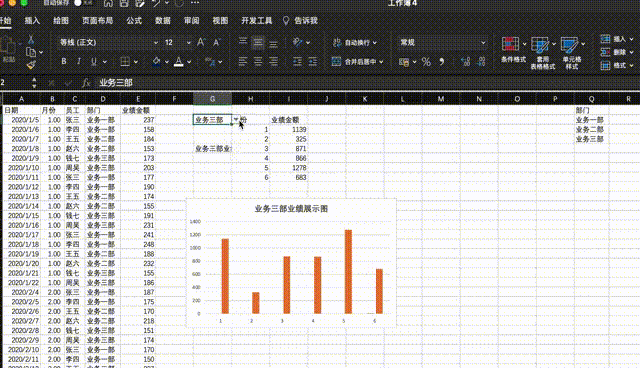This screenshot has width=640, height=368.
Task: Align text left
Action: point(243,62)
